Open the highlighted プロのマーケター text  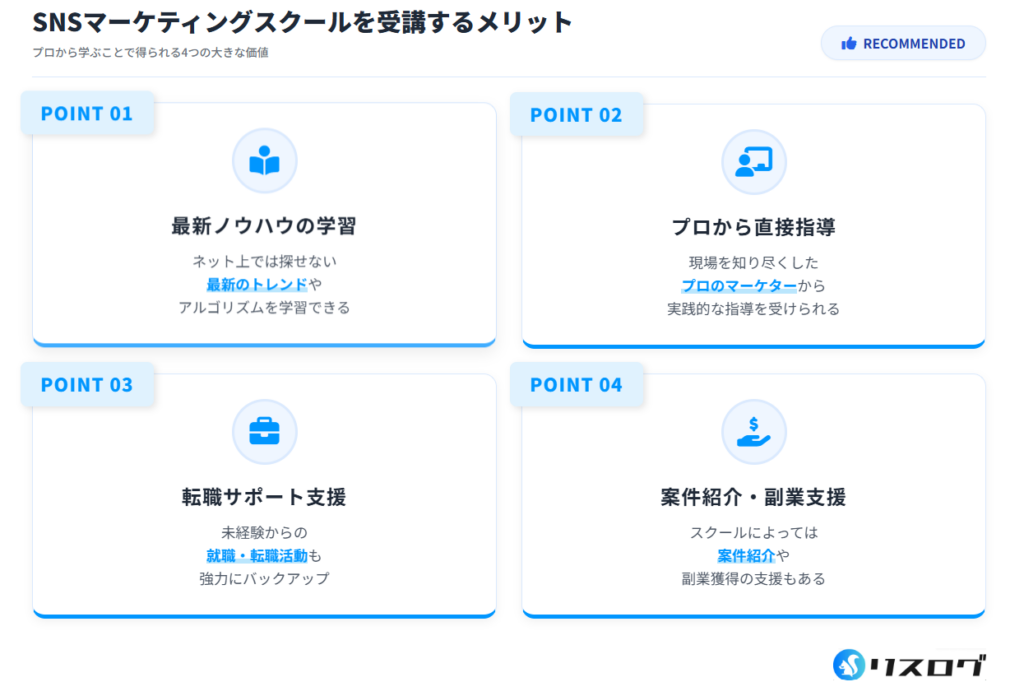(739, 286)
